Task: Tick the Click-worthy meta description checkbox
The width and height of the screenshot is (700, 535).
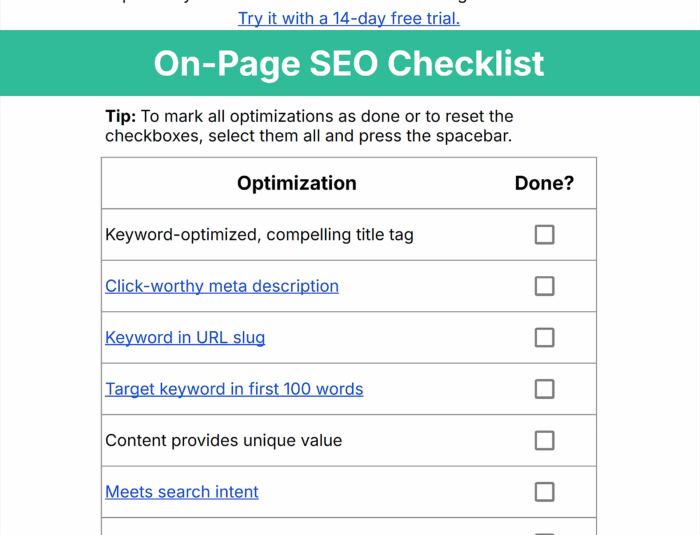Action: coord(544,286)
